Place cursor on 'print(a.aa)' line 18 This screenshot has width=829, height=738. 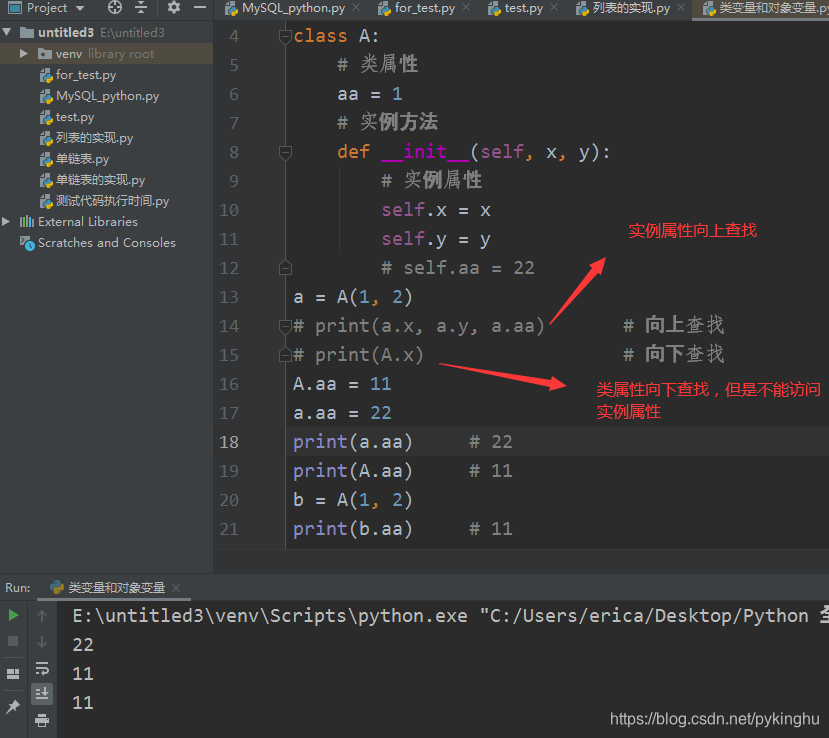click(x=353, y=442)
